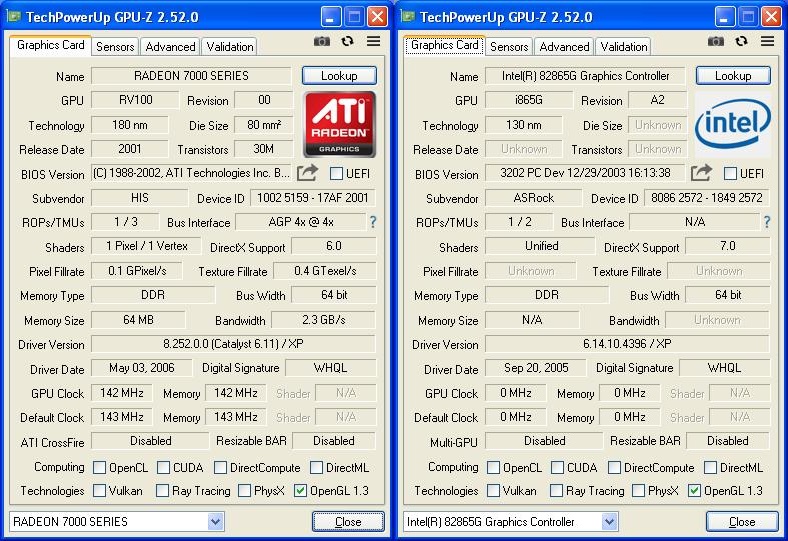Toggle PhysX checkbox in Intel window
Image resolution: width=788 pixels, height=541 pixels.
(x=638, y=490)
